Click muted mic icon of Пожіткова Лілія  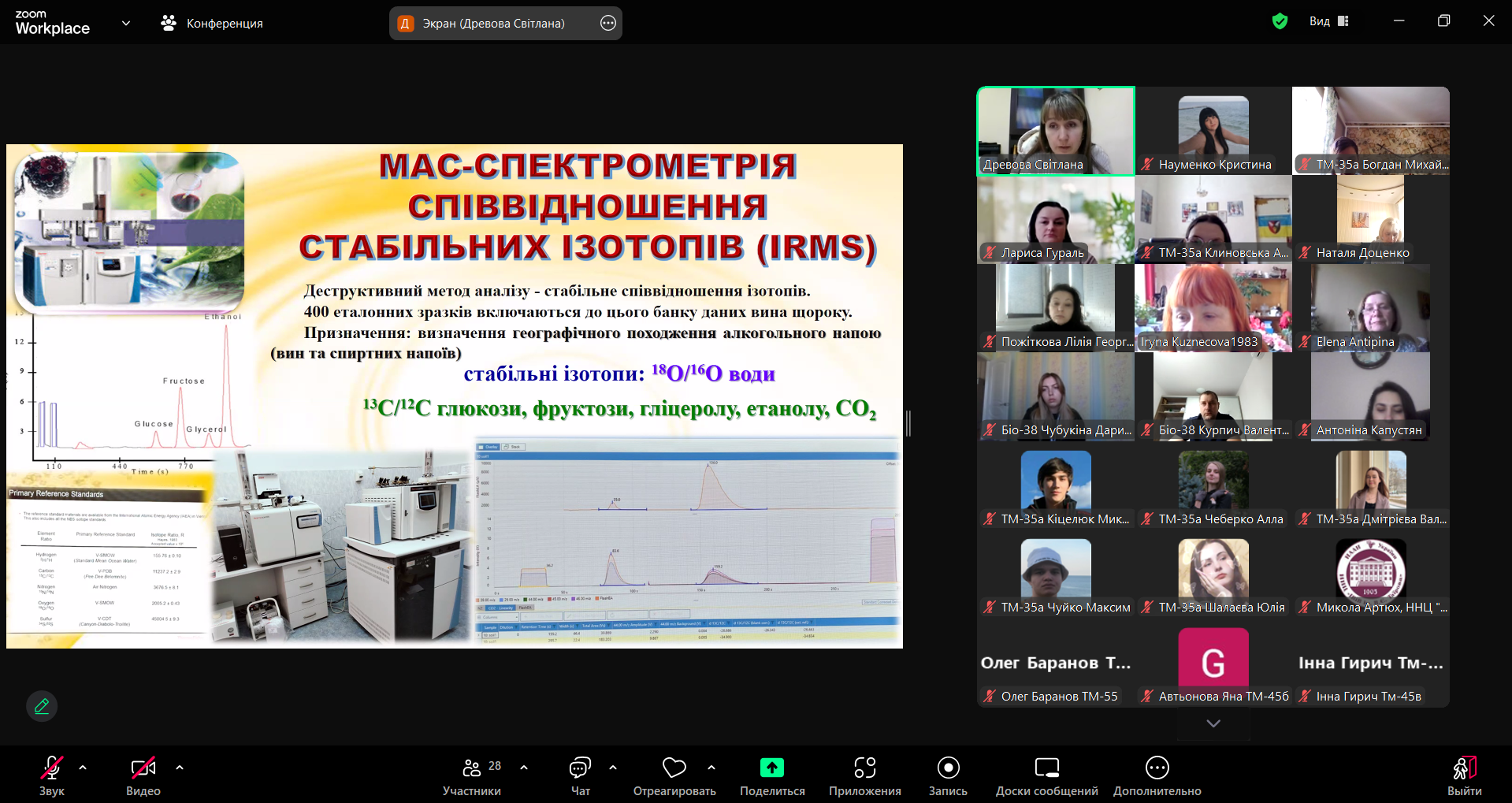990,342
